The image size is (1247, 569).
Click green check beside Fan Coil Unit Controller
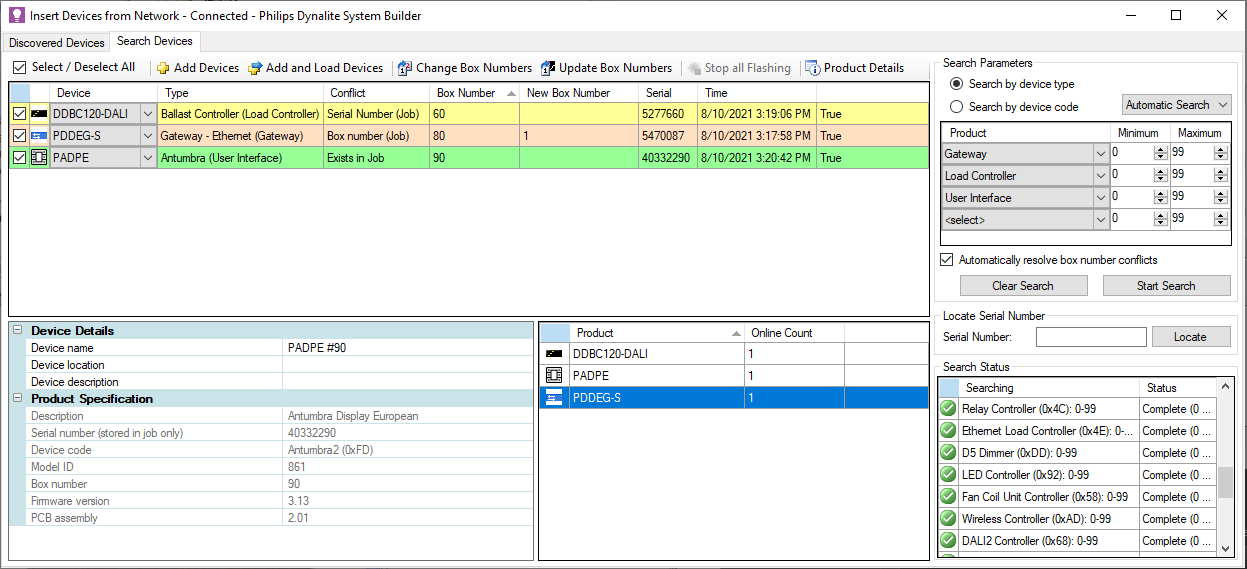pyautogui.click(x=948, y=497)
